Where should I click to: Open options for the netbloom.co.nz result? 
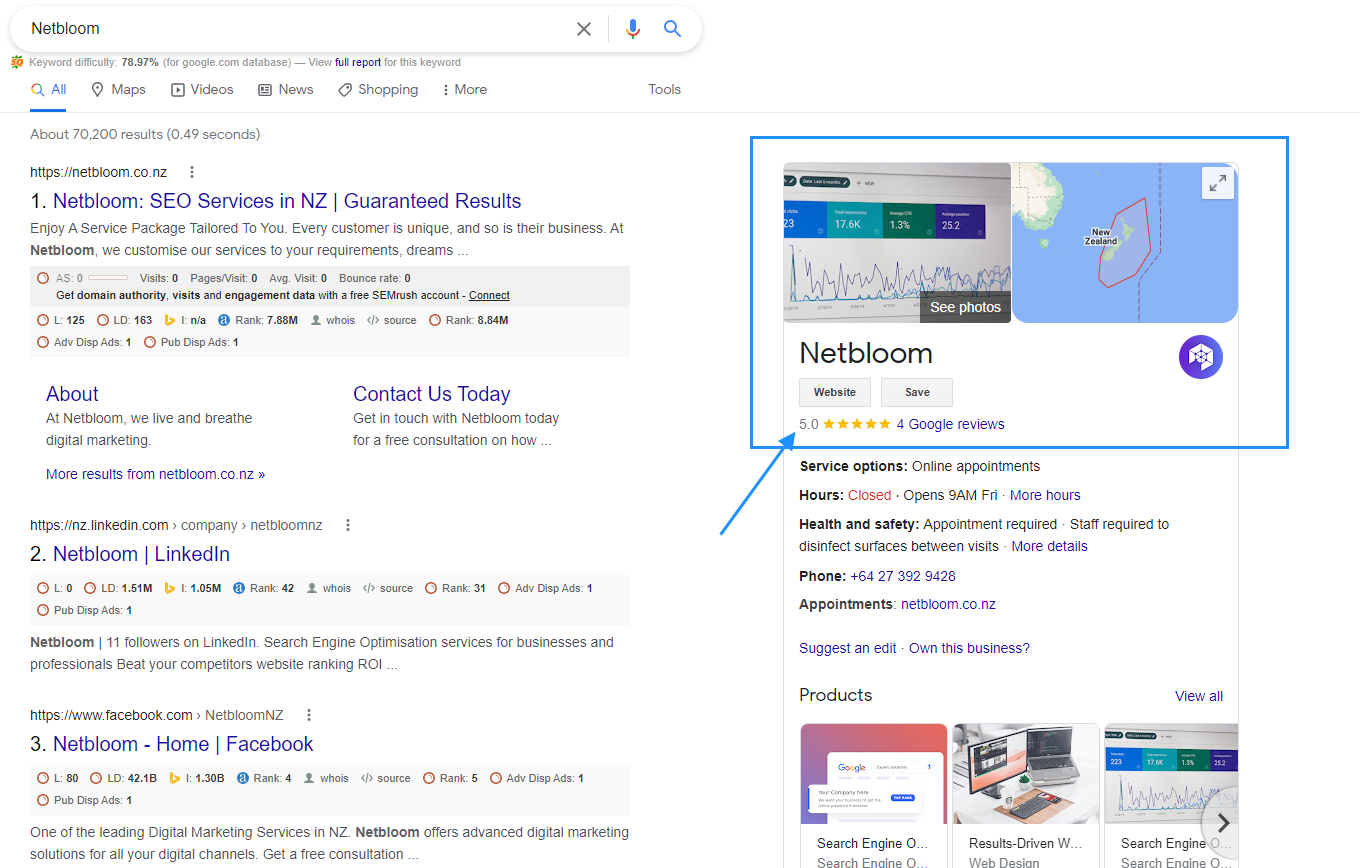(x=192, y=172)
